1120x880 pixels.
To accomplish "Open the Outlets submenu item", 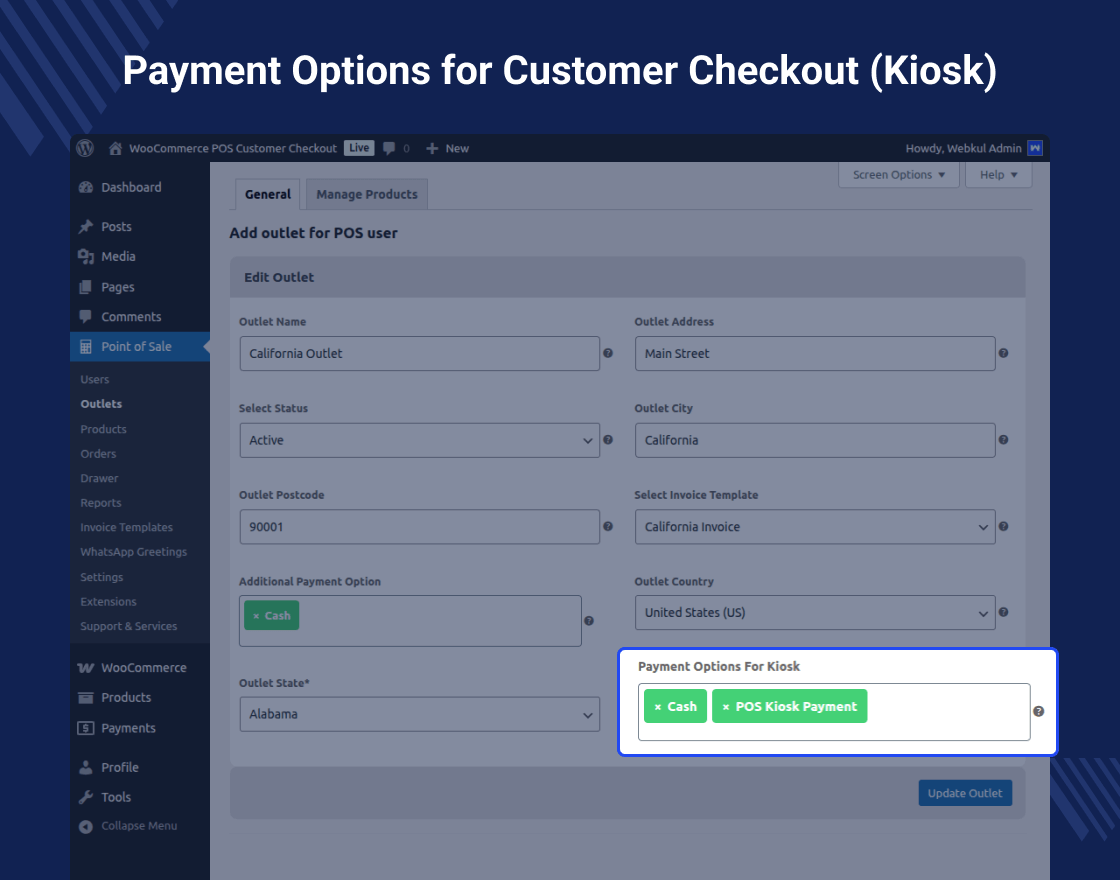I will point(101,404).
